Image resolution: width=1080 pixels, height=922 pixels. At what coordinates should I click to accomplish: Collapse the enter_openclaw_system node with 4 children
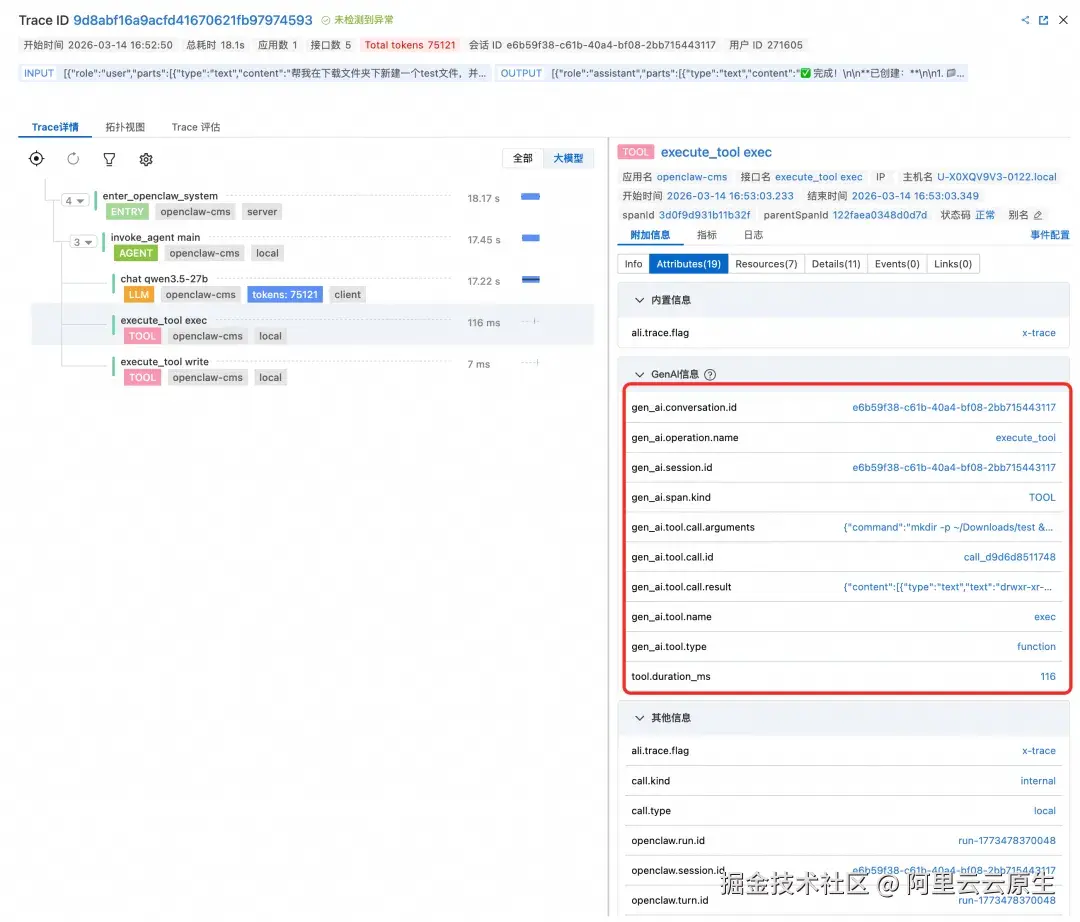[74, 201]
